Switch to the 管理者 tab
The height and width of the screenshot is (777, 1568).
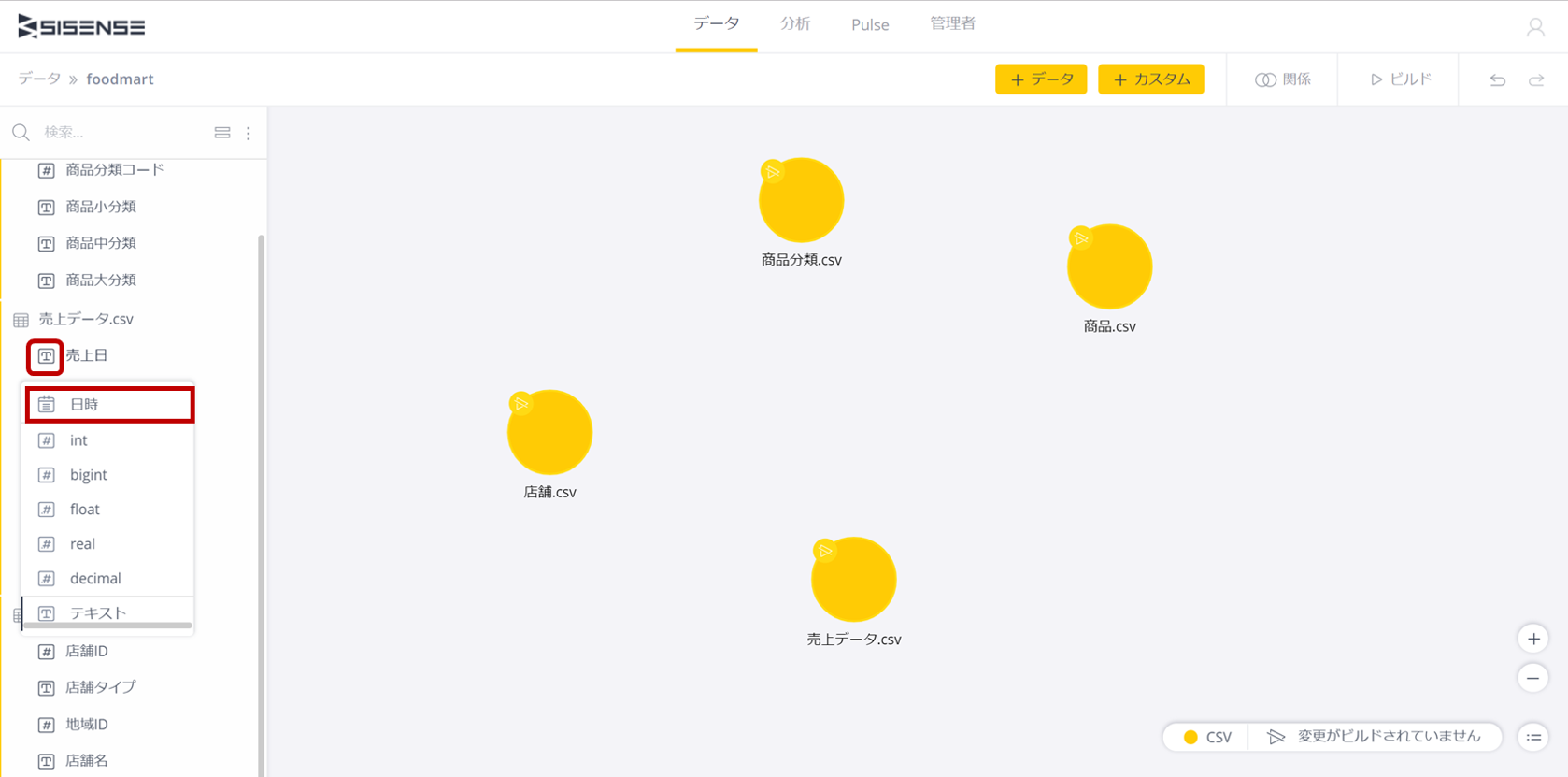(952, 24)
